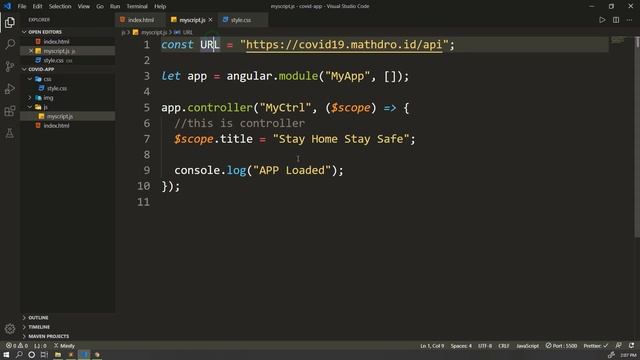The image size is (640, 360).
Task: Open the Edit menu
Action: tap(37, 6)
